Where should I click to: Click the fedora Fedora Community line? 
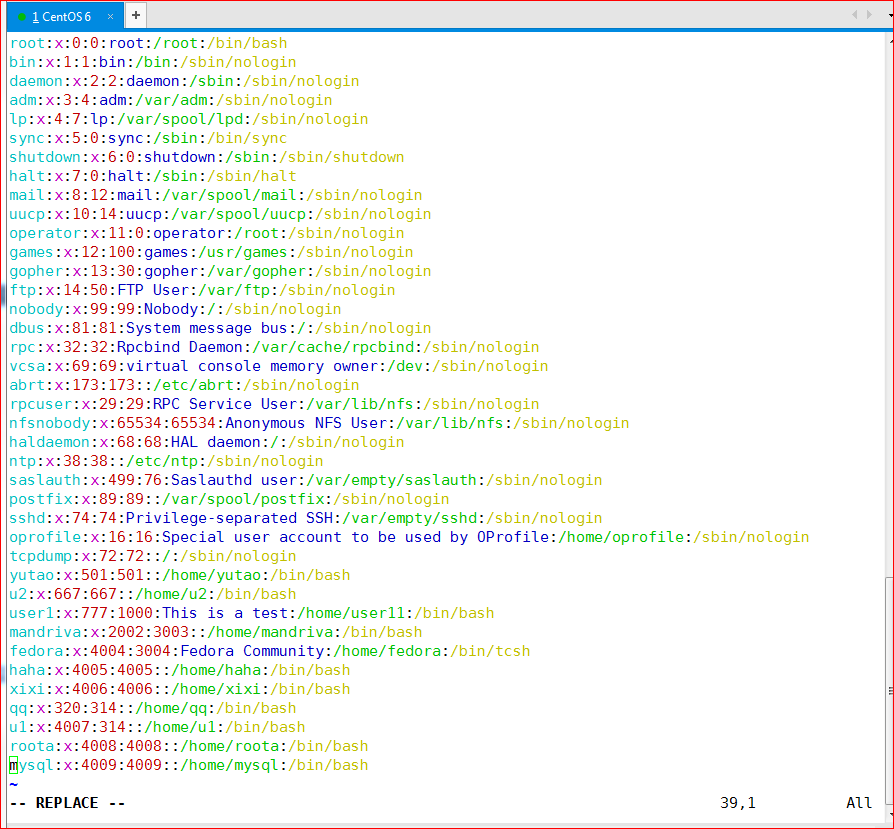pos(270,651)
